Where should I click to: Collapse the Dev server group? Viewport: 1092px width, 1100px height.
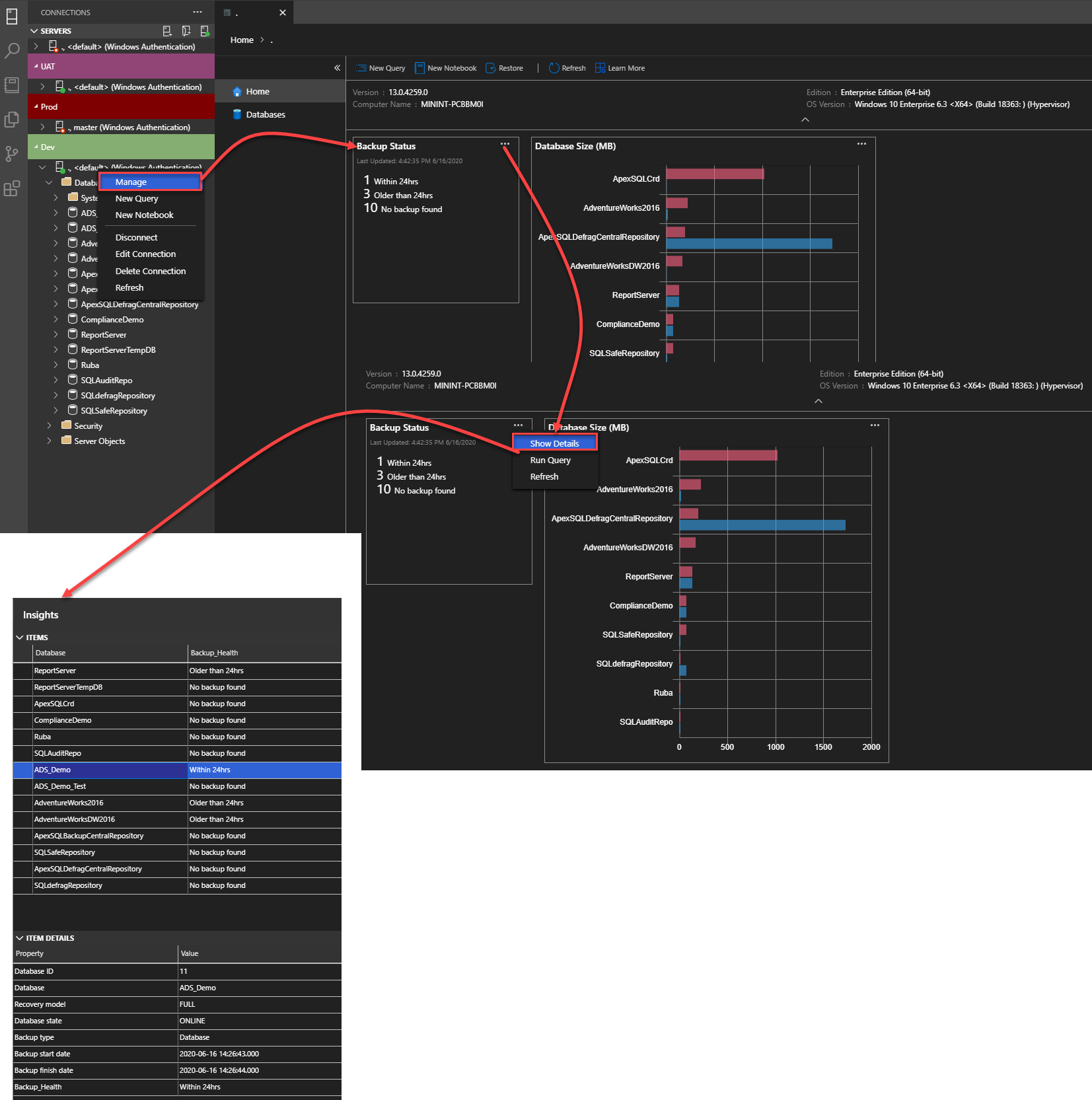point(36,147)
